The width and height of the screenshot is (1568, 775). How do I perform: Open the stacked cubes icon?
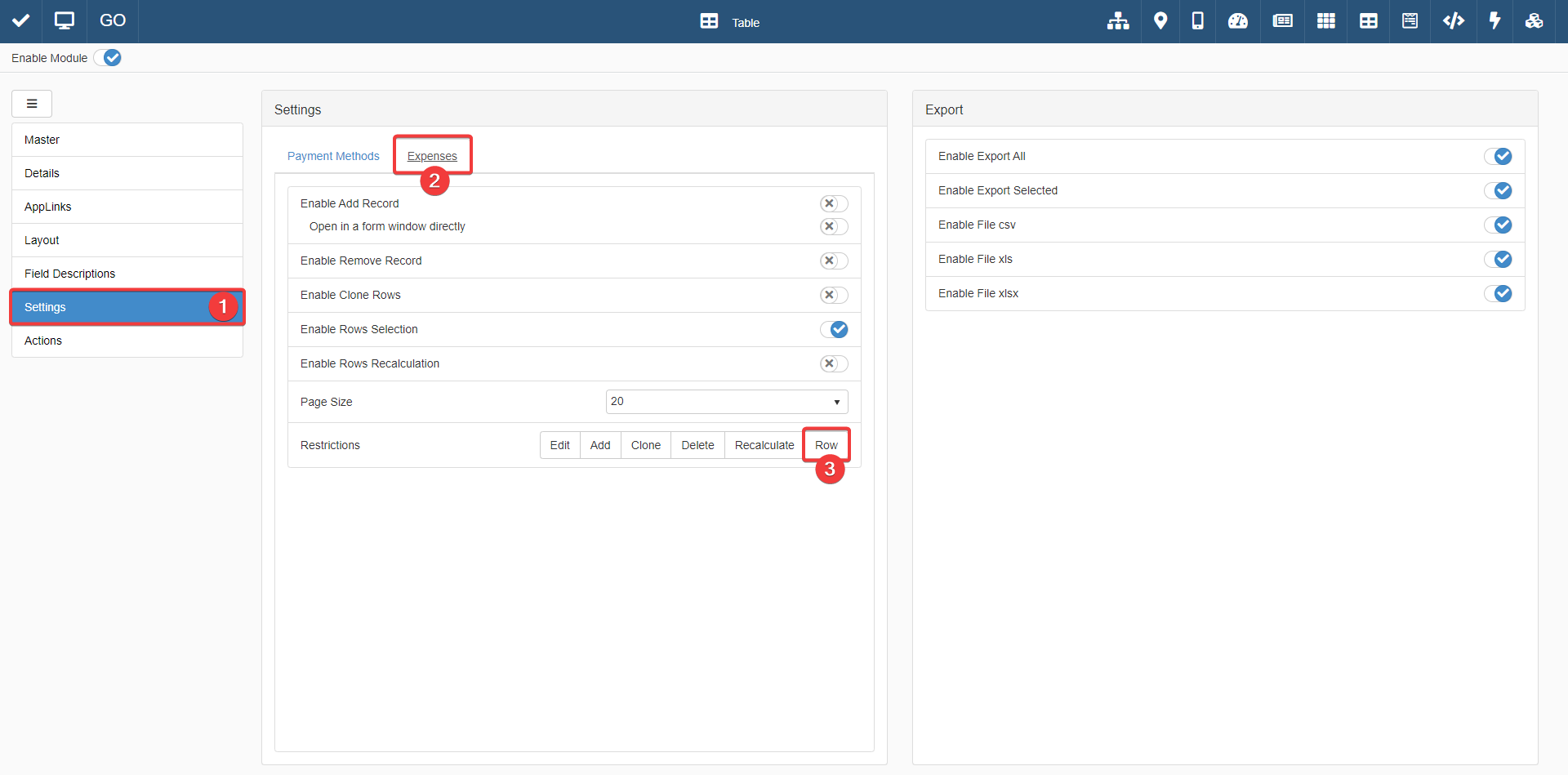tap(1534, 21)
